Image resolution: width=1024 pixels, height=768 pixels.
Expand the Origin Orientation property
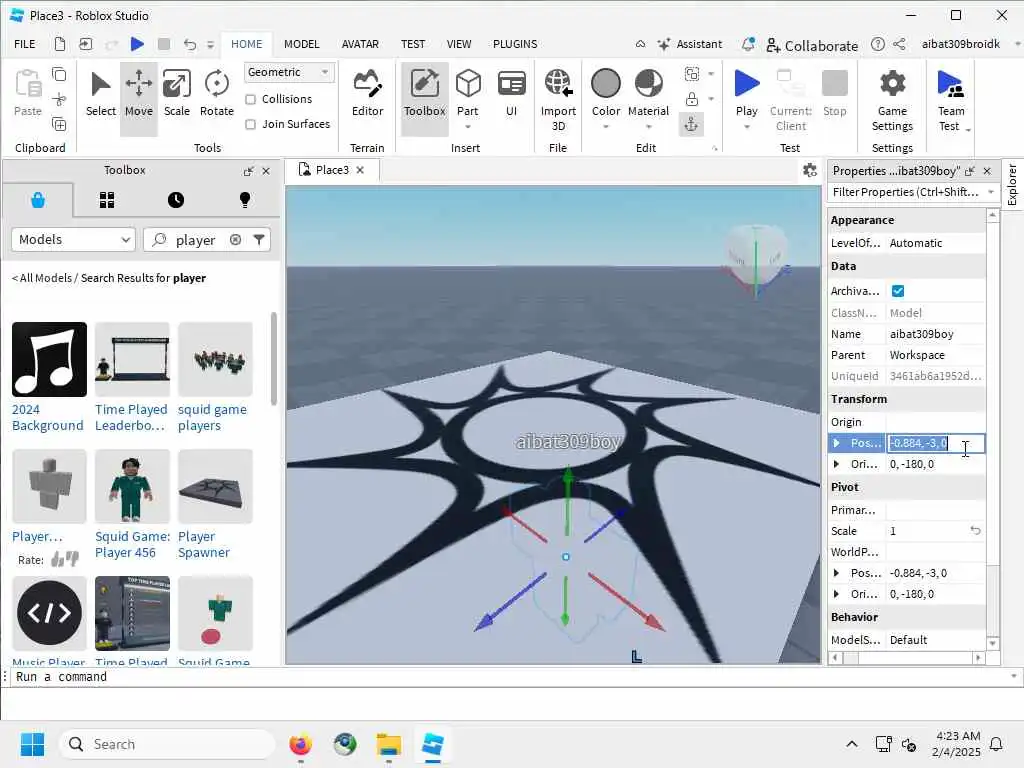(837, 464)
